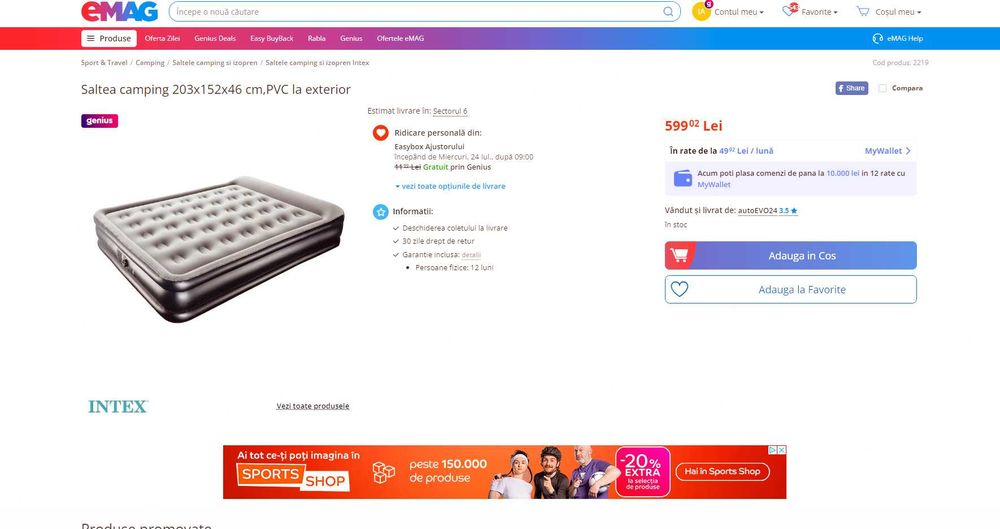1000x529 pixels.
Task: Select Genius Deals in the navigation bar
Action: 215,38
